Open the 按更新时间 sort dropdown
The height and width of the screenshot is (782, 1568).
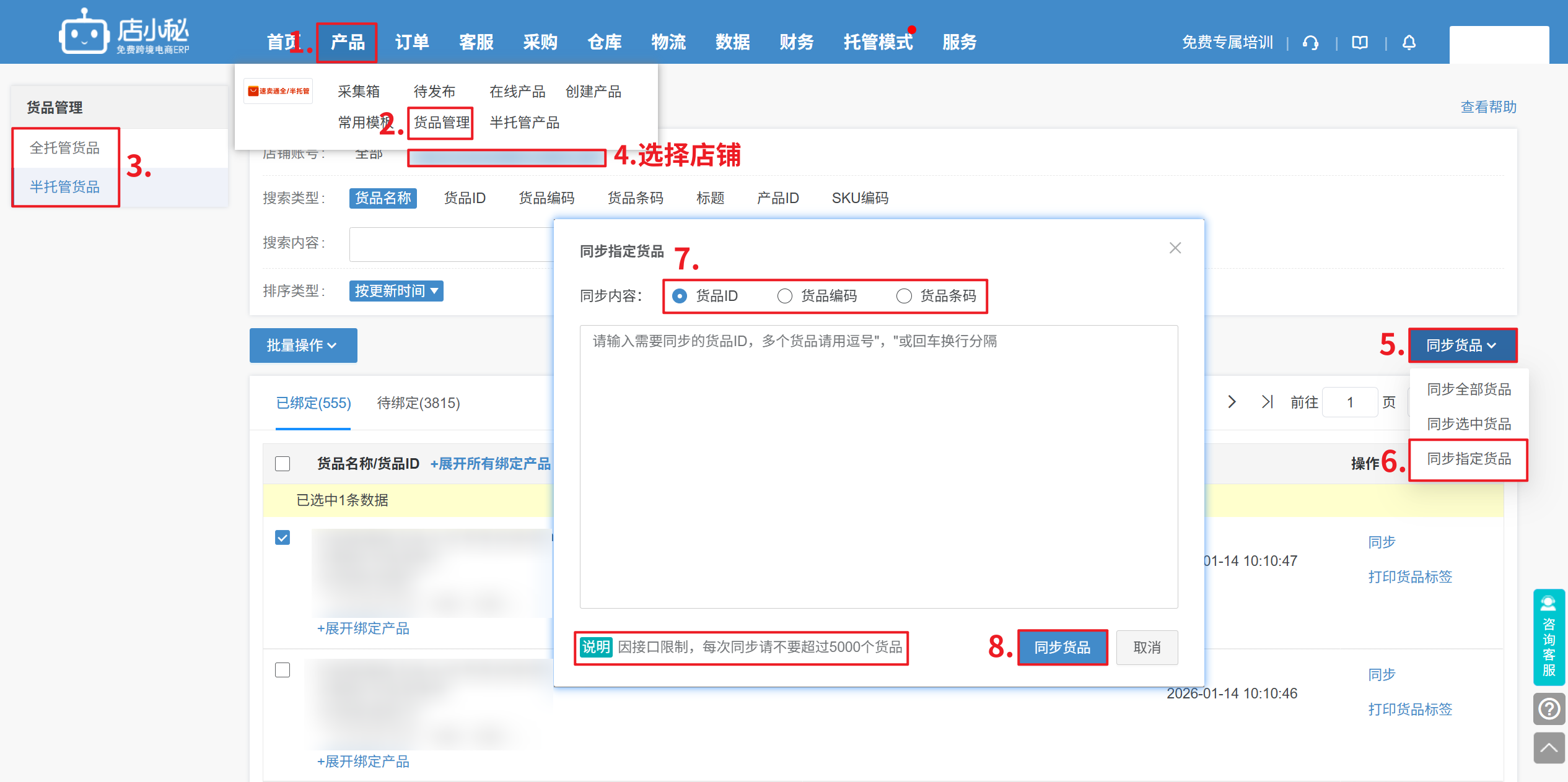tap(396, 291)
